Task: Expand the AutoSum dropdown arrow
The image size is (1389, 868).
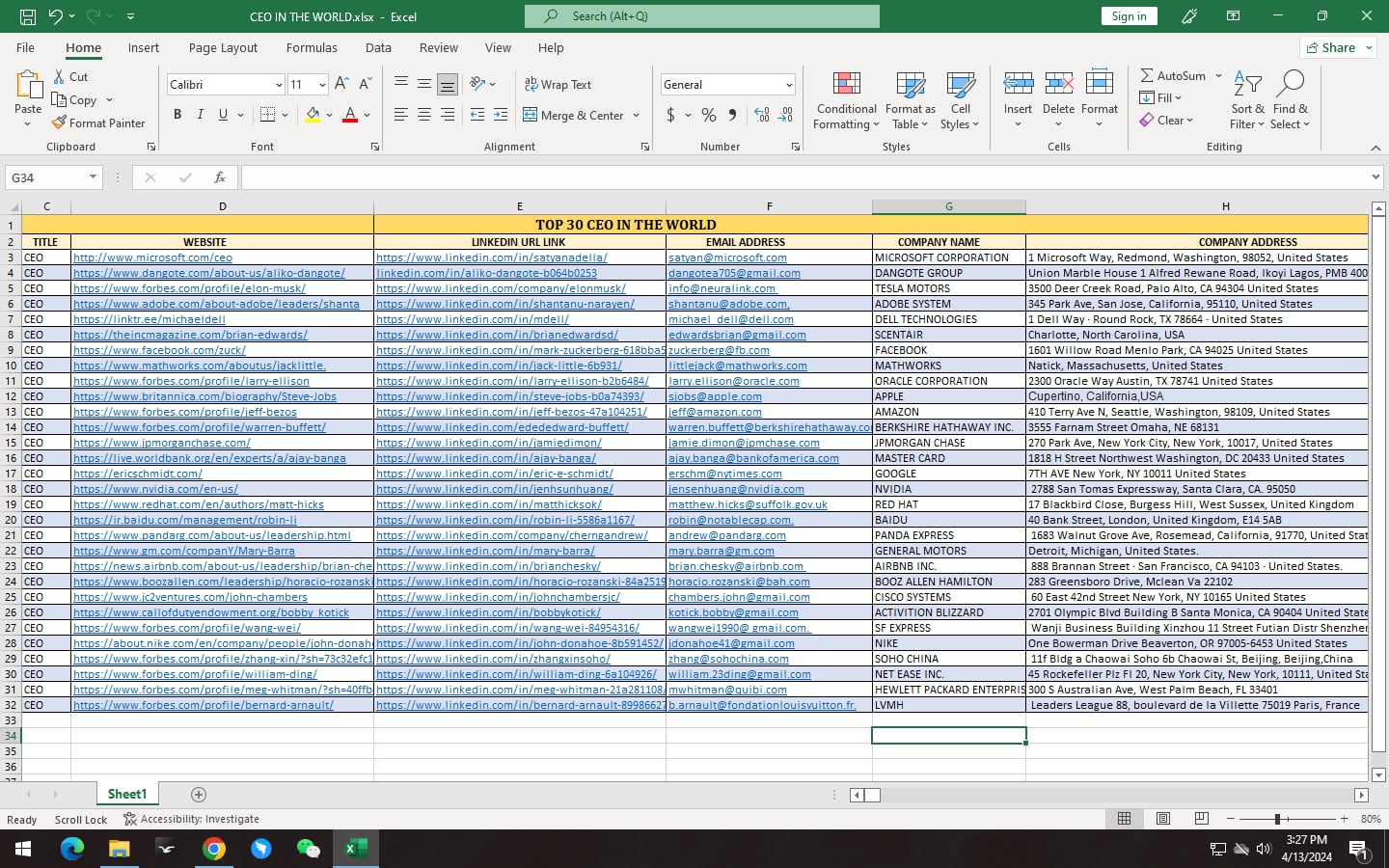Action: point(1218,75)
